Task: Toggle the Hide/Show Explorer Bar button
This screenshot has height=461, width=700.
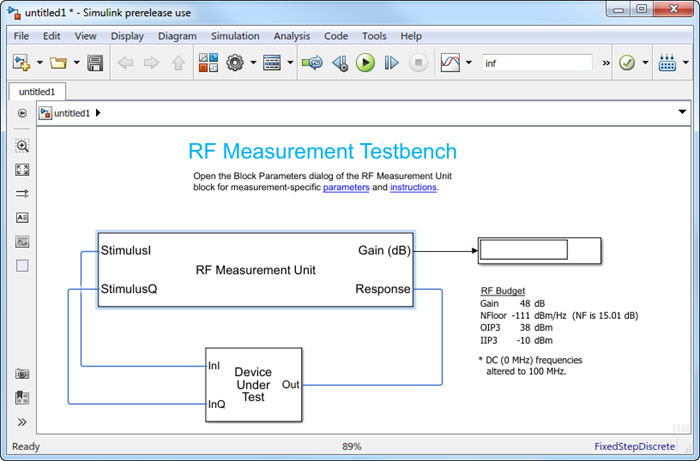Action: [22, 113]
